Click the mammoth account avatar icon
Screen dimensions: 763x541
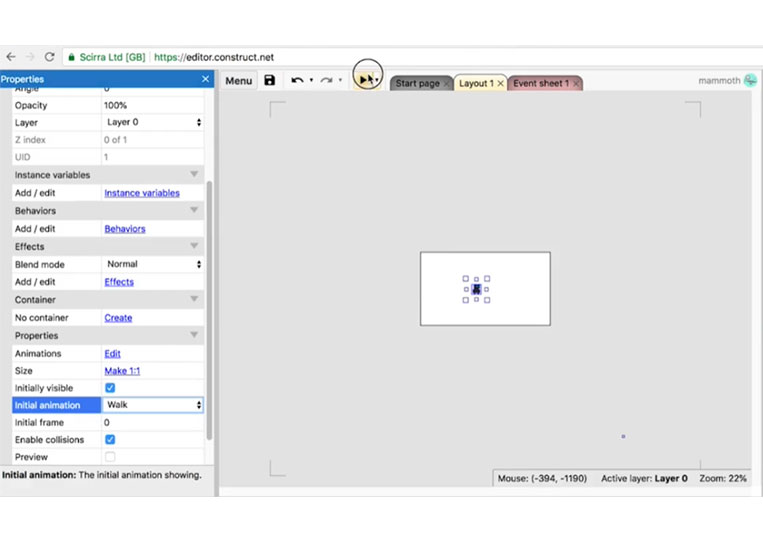(751, 80)
